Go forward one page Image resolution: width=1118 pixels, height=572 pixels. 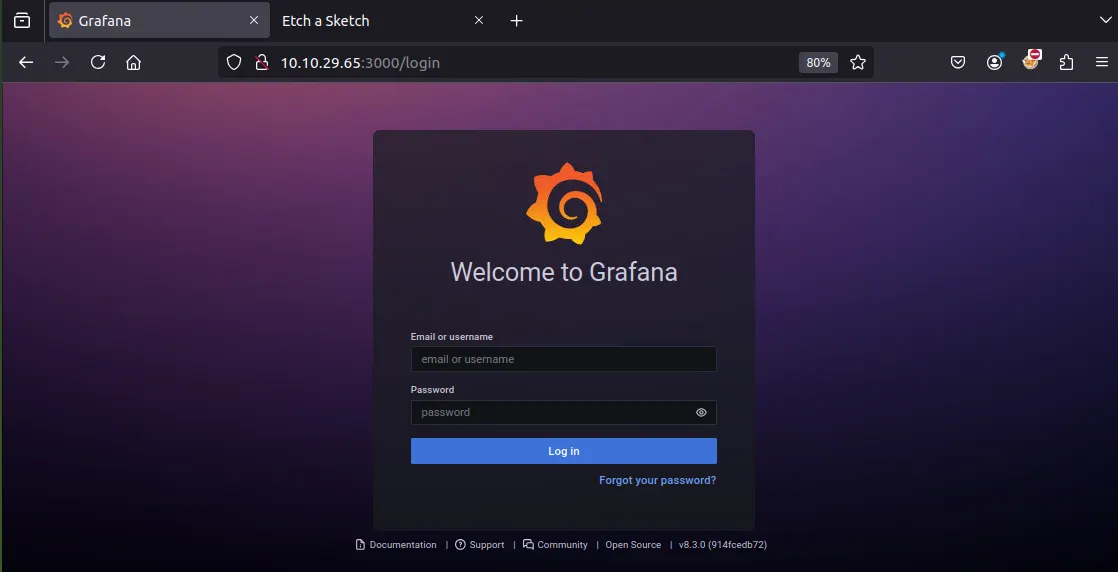point(62,62)
